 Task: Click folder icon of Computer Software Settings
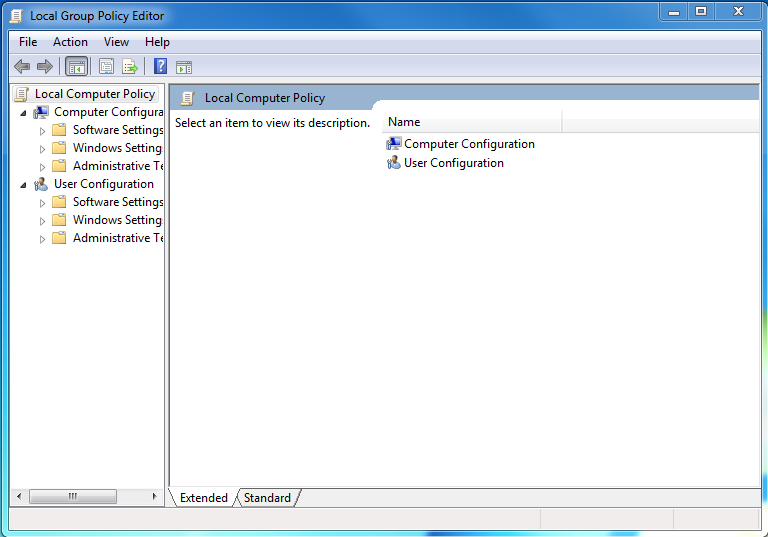[x=59, y=130]
